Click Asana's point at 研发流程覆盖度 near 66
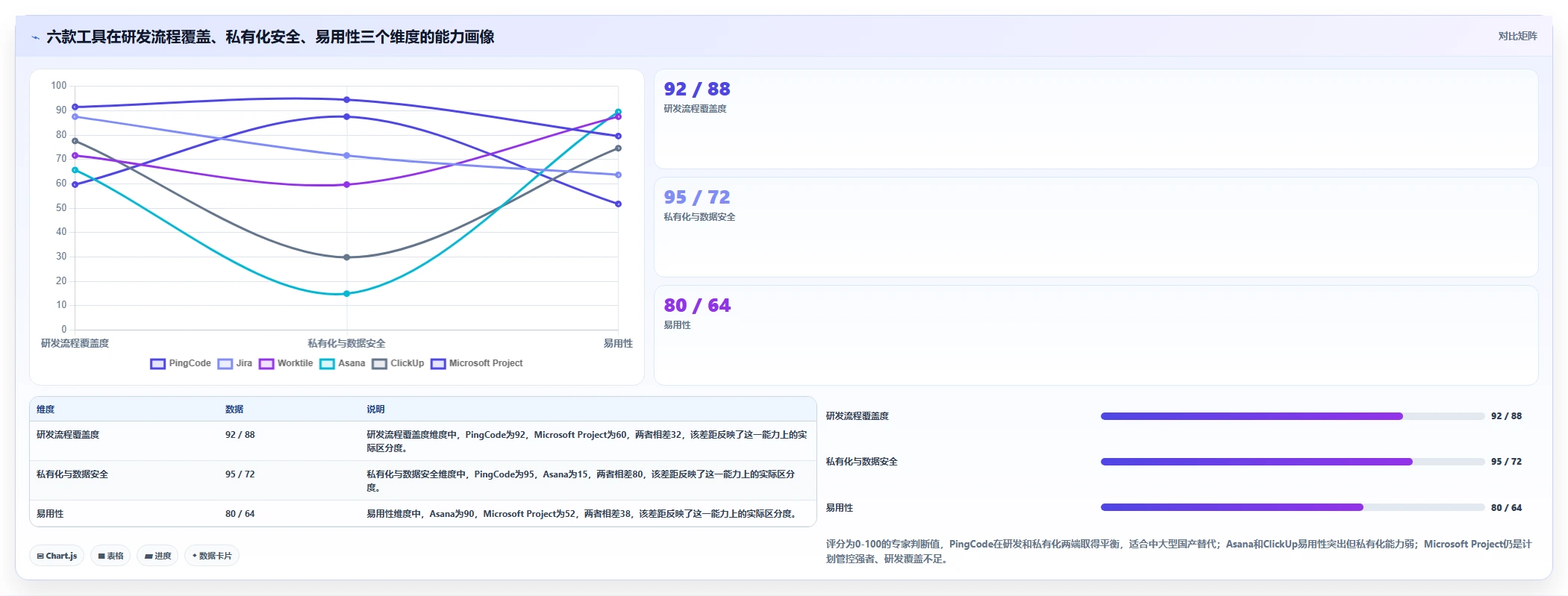Viewport: 1568px width, 596px height. [x=75, y=170]
